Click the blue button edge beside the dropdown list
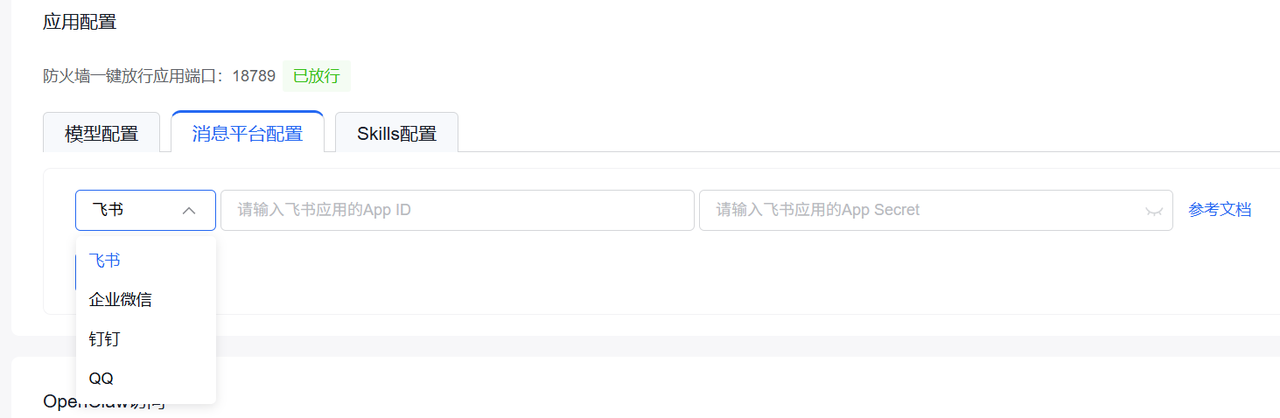The height and width of the screenshot is (418, 1280). [75, 271]
